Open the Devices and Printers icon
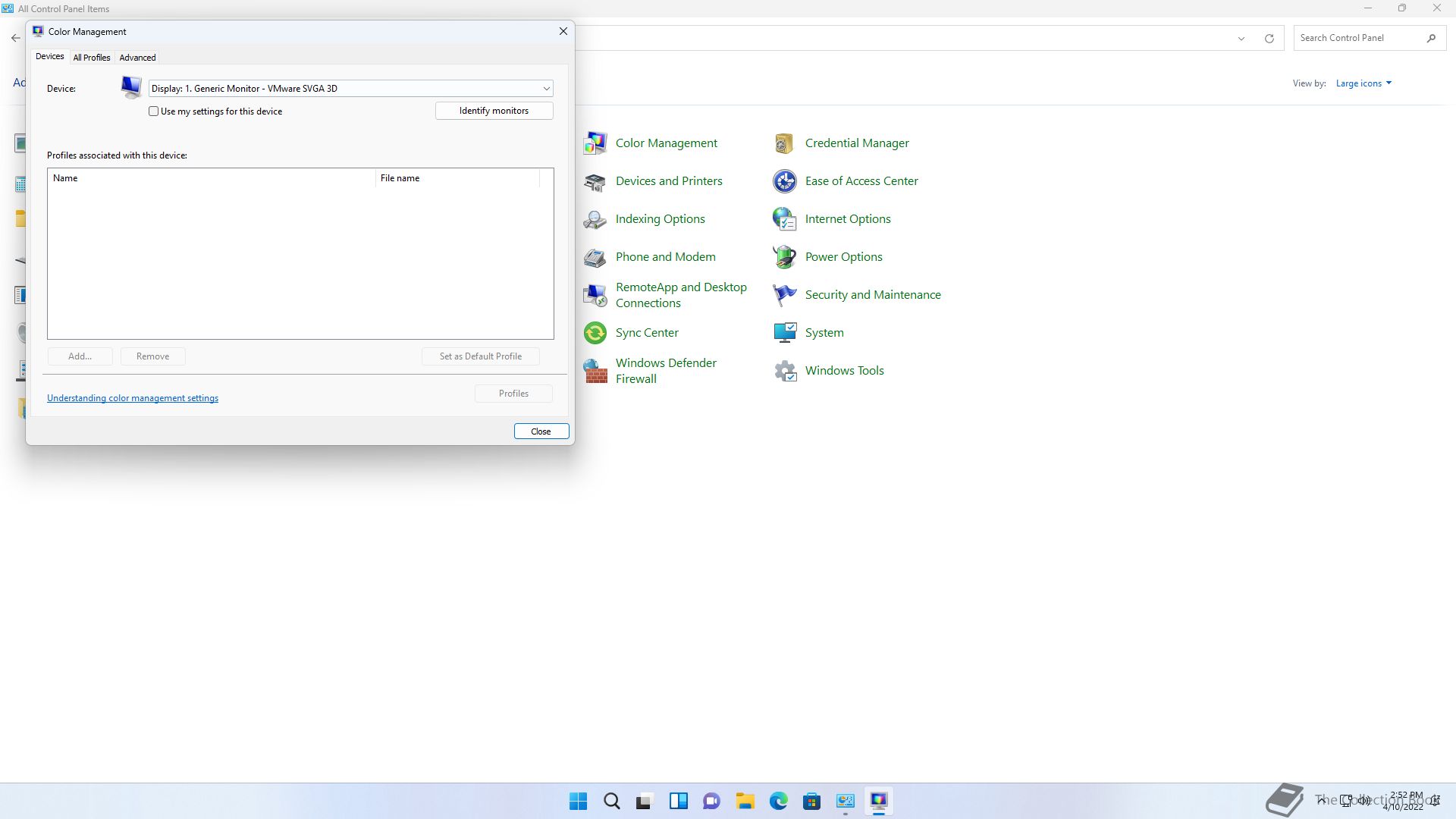The image size is (1456, 819). coord(595,181)
